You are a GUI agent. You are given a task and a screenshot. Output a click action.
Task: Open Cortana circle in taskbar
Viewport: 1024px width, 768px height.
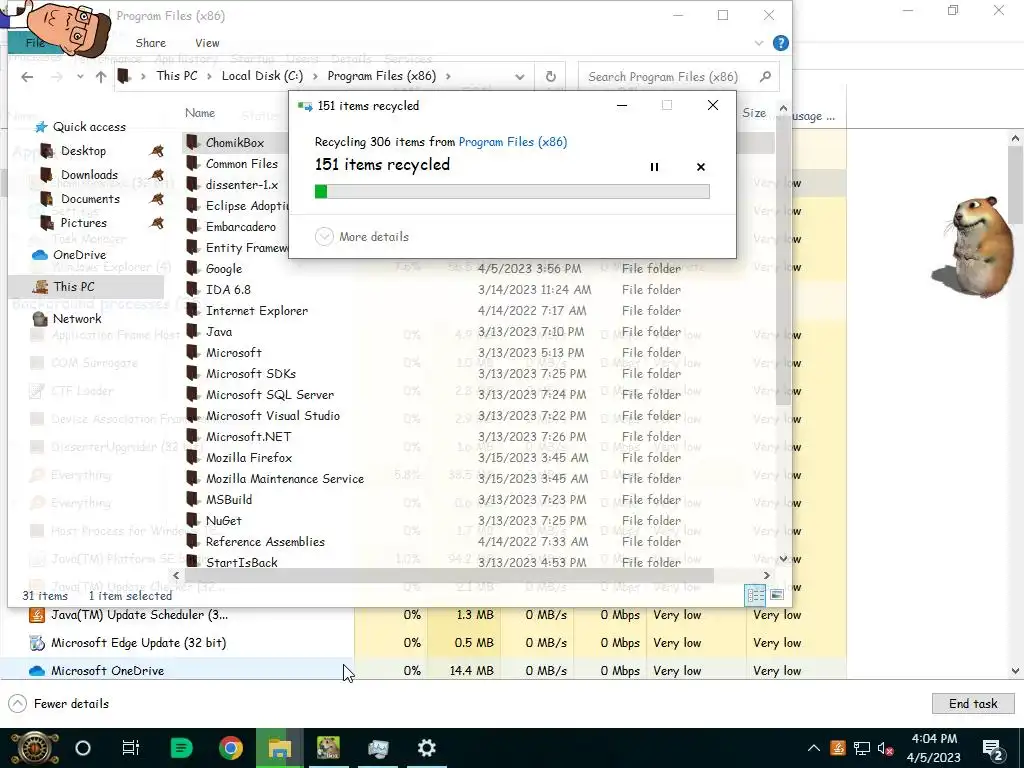click(83, 748)
